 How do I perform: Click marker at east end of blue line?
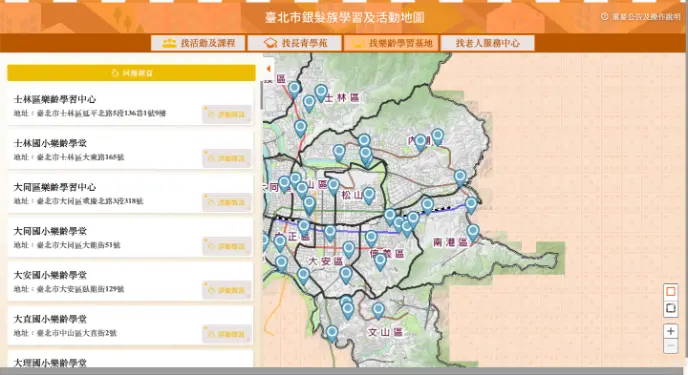[471, 205]
